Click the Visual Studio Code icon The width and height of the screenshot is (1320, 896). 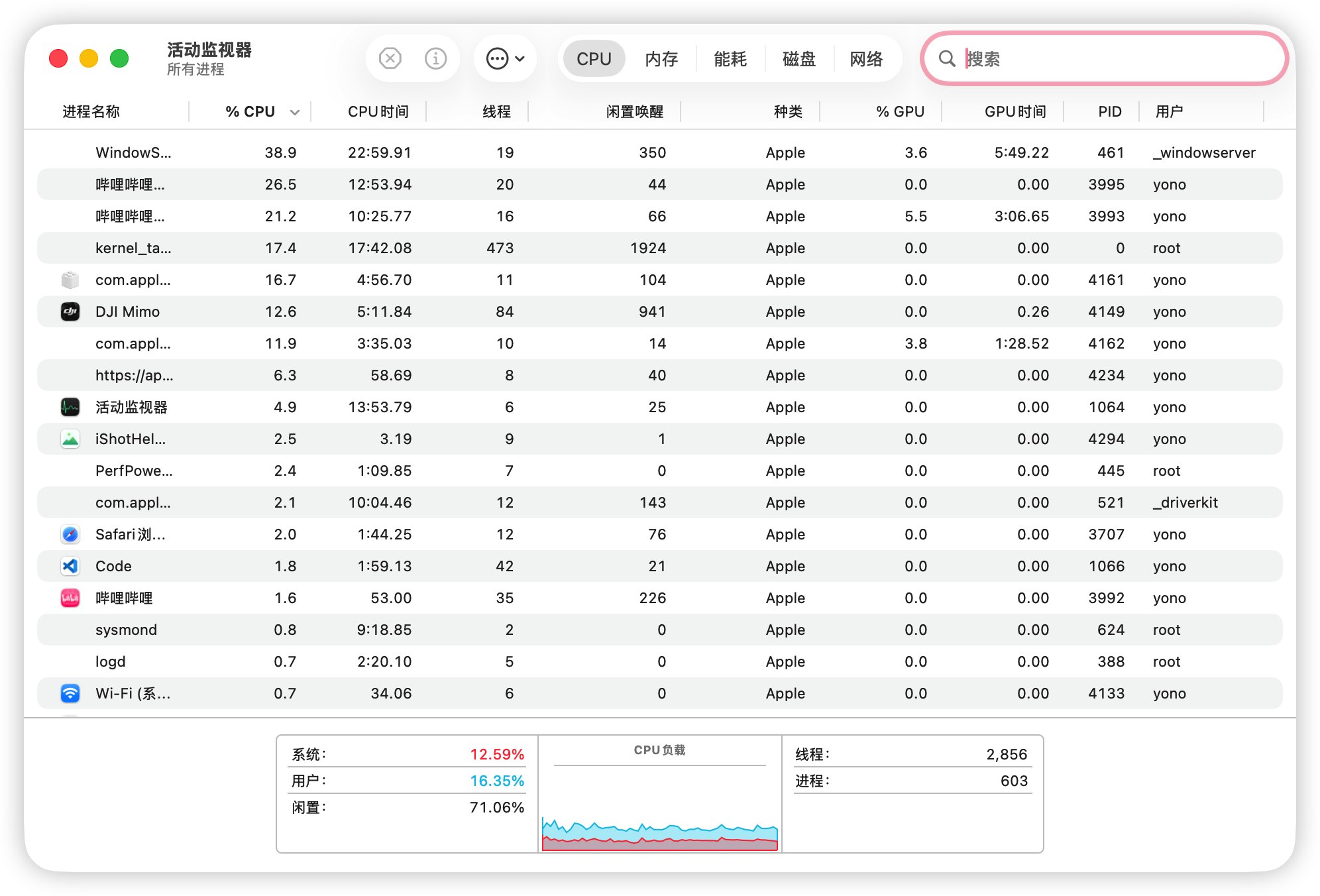tap(70, 566)
